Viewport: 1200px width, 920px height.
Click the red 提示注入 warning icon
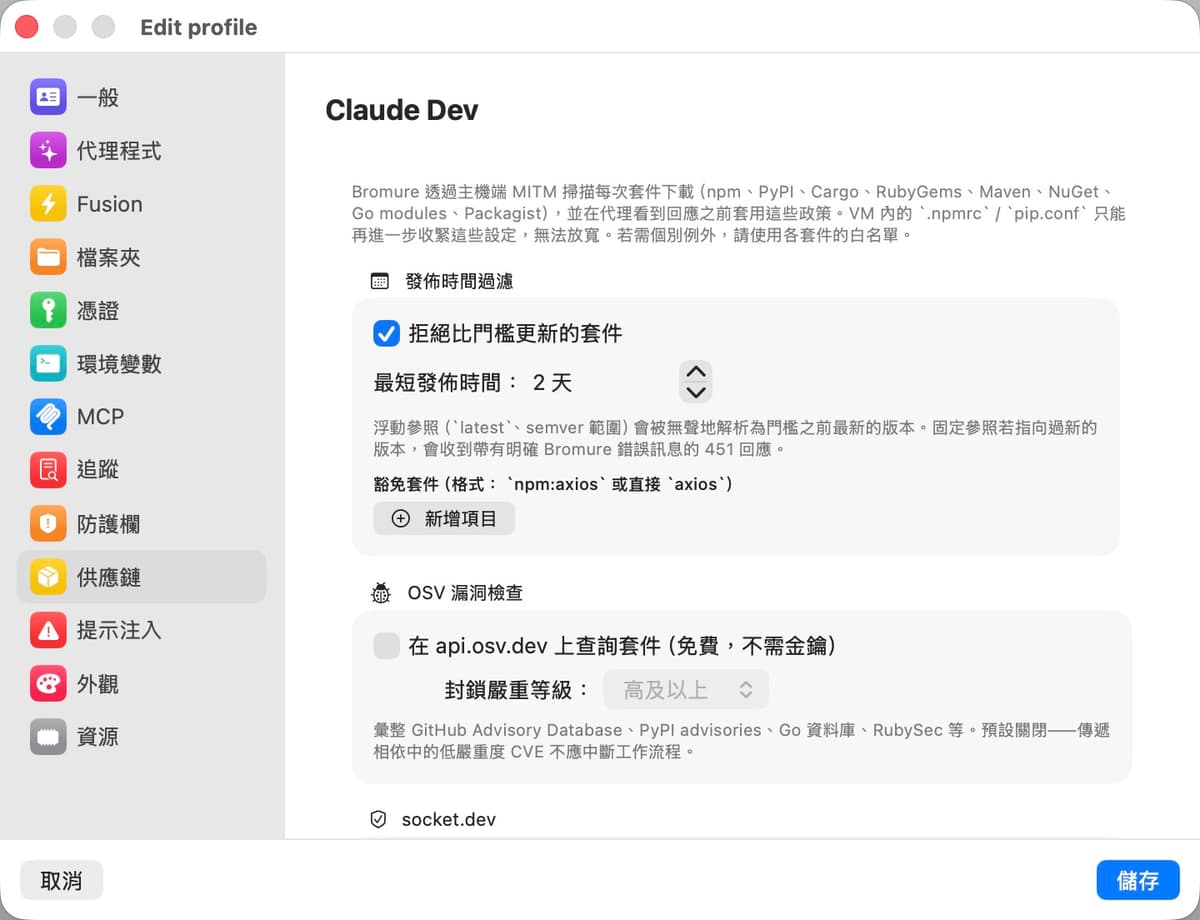pyautogui.click(x=48, y=630)
